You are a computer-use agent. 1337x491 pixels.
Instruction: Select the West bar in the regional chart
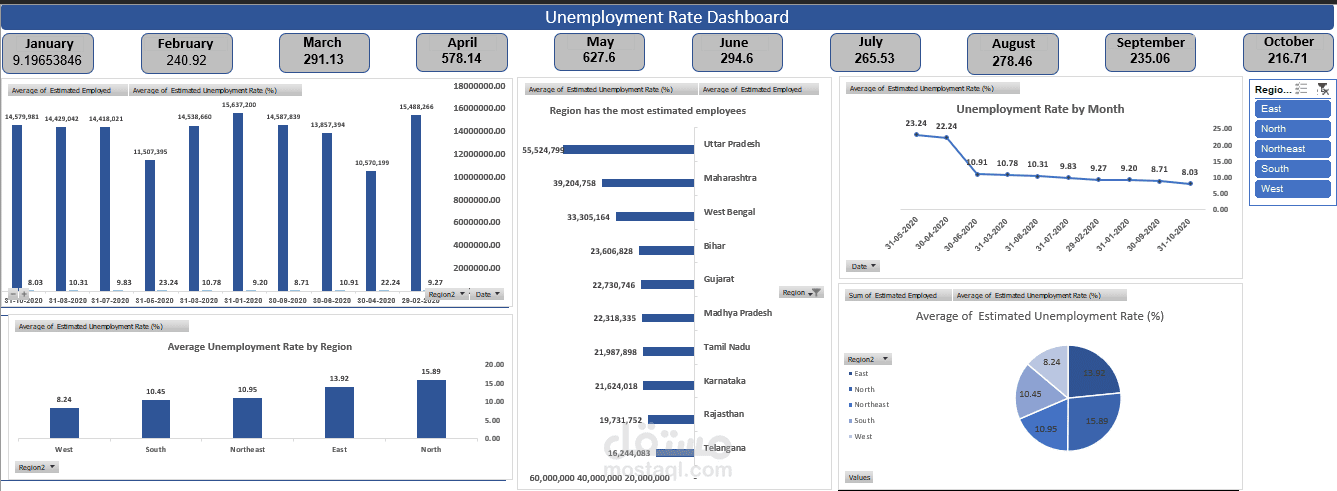(x=64, y=423)
